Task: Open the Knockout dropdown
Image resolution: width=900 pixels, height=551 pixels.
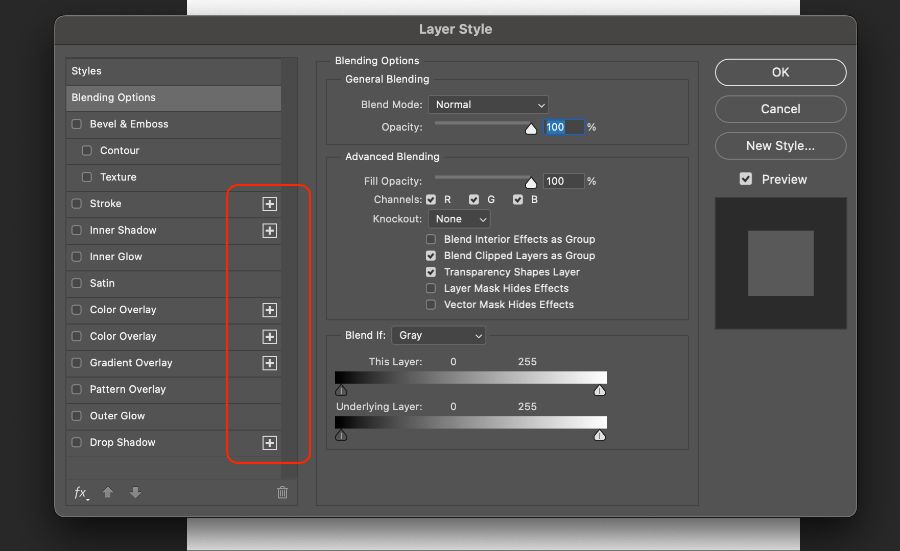Action: (460, 219)
